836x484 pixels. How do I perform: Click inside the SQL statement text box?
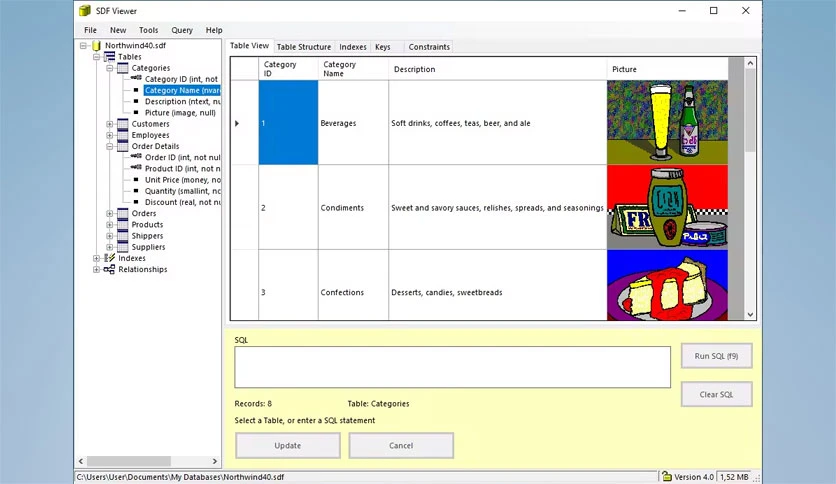[452, 367]
